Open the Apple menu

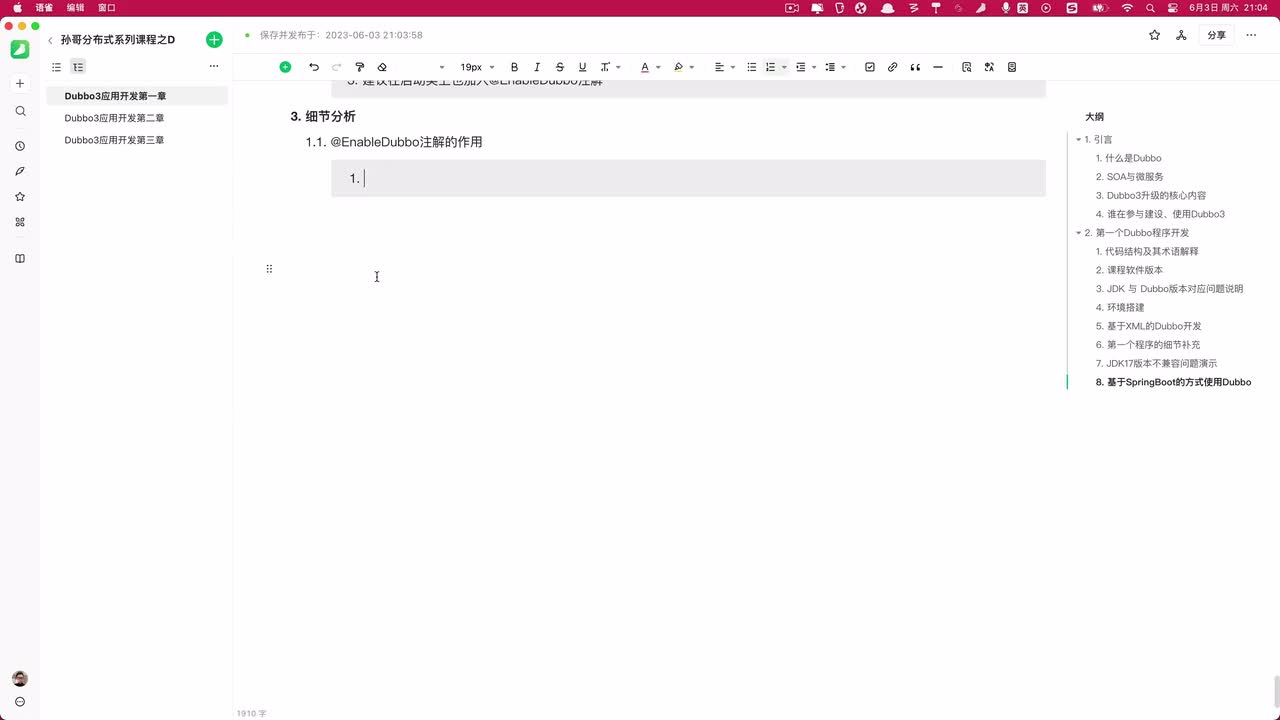pos(17,7)
